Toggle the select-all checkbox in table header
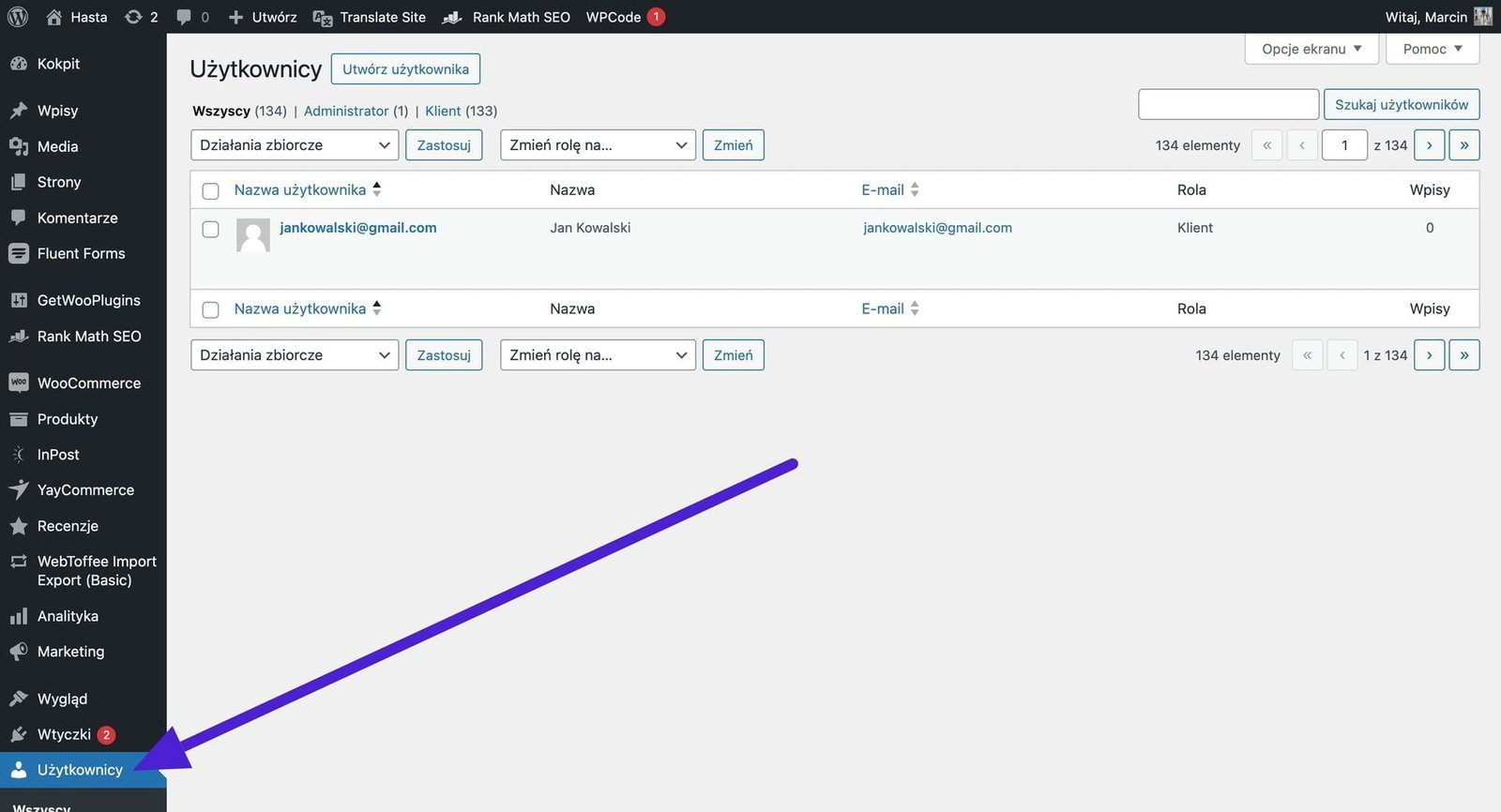 pos(211,191)
